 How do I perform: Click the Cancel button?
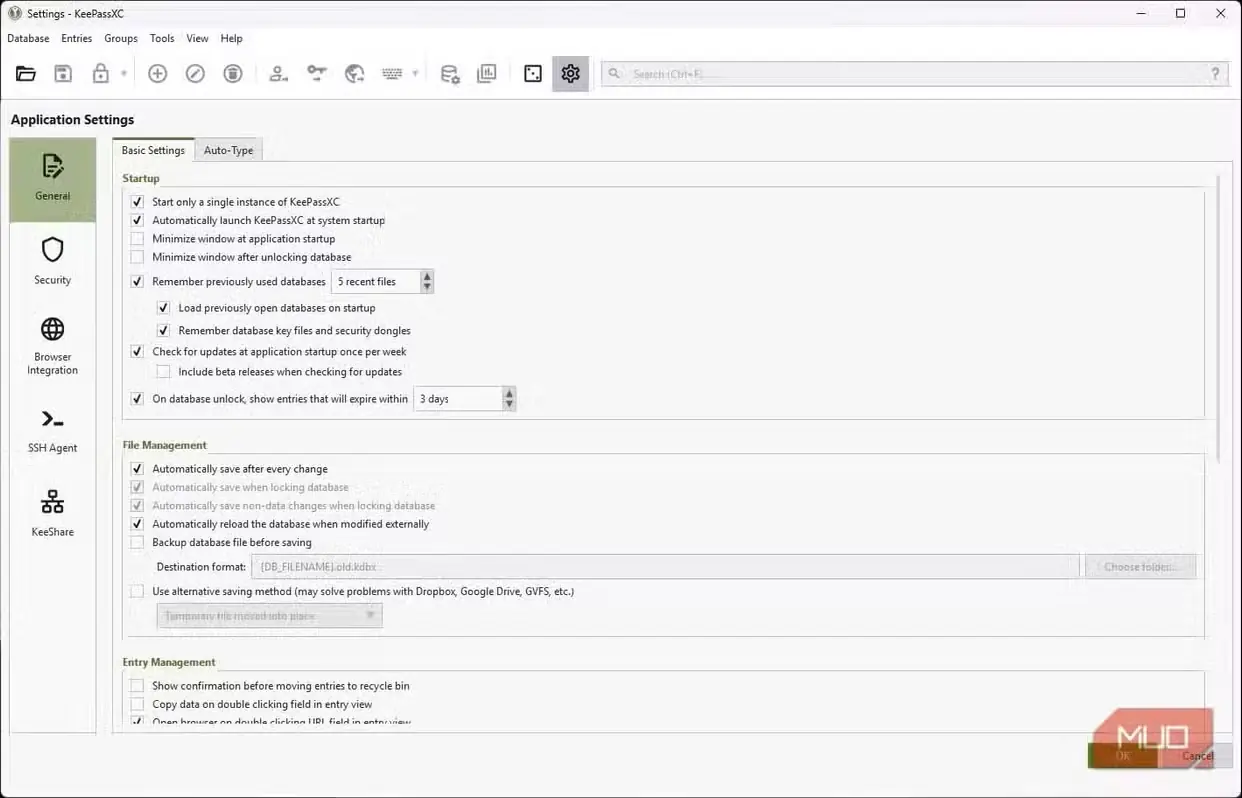tap(1197, 756)
